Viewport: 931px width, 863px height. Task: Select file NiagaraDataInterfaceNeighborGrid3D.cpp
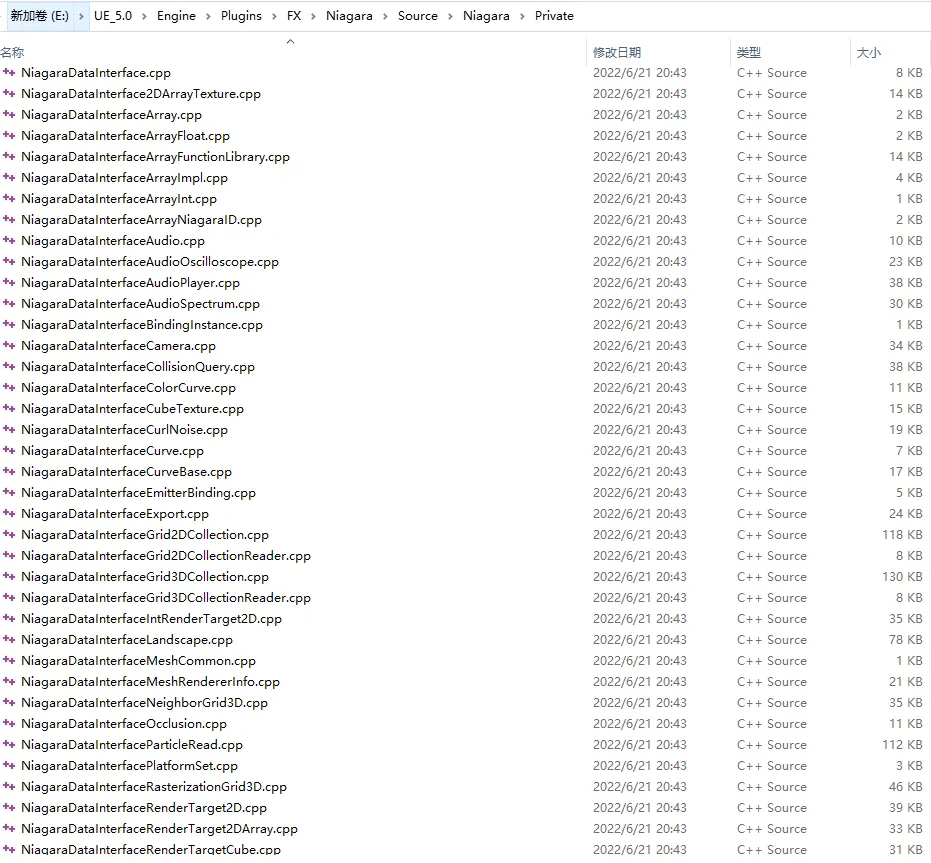point(144,702)
